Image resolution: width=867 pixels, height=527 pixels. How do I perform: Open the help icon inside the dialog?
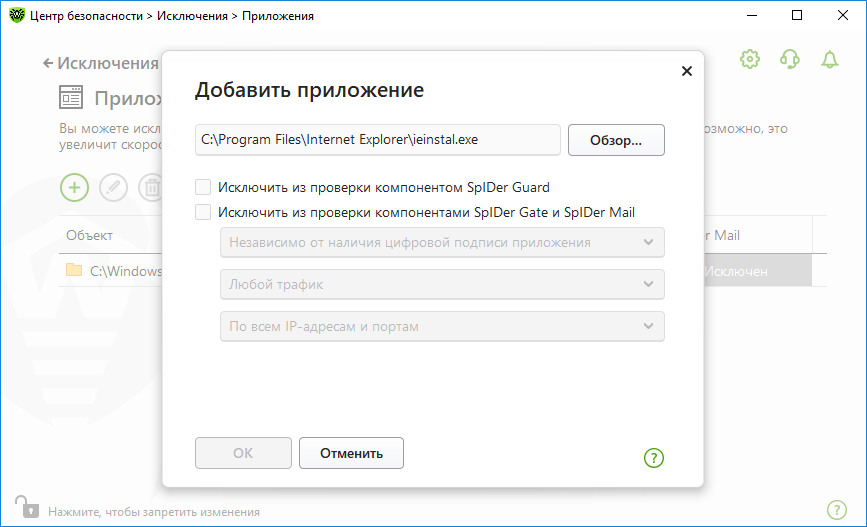[654, 457]
